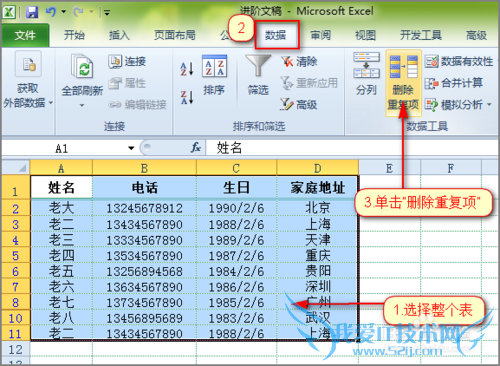Select row 5 header
The height and width of the screenshot is (366, 500).
(16, 256)
